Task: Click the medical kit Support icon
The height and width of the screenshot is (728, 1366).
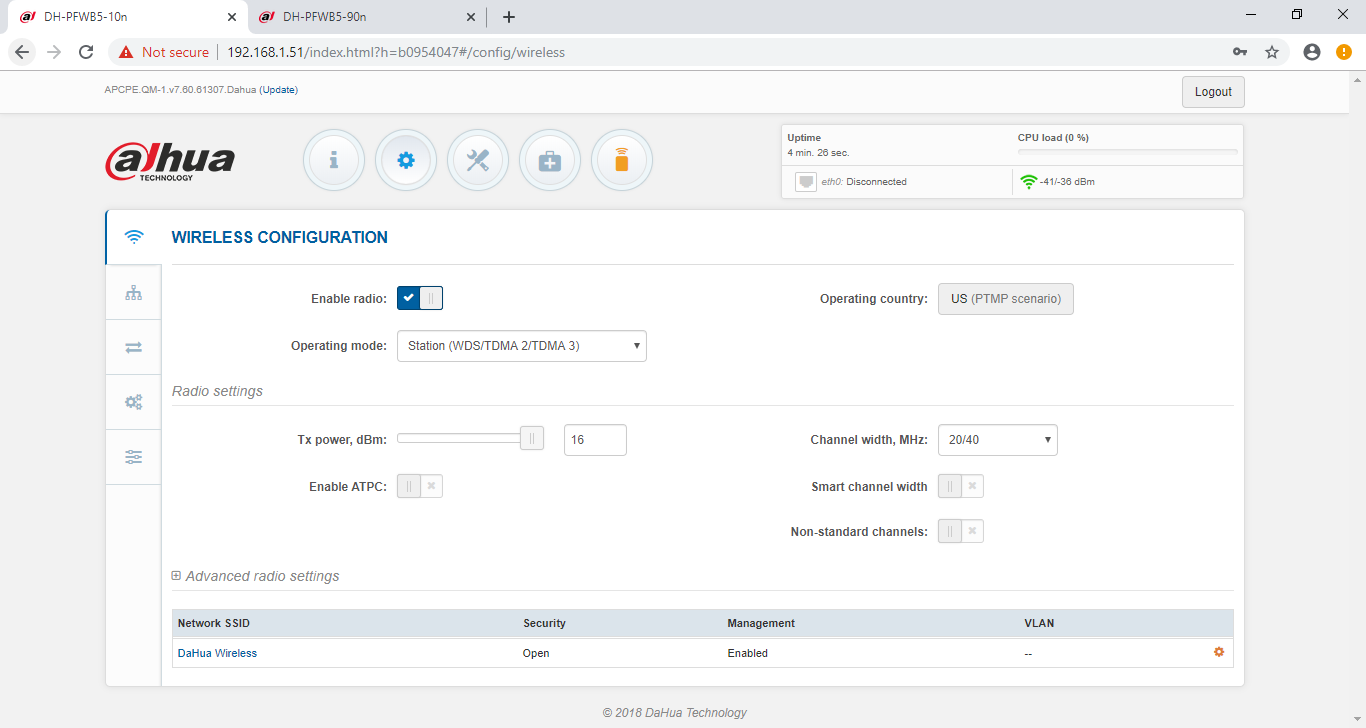Action: click(550, 160)
